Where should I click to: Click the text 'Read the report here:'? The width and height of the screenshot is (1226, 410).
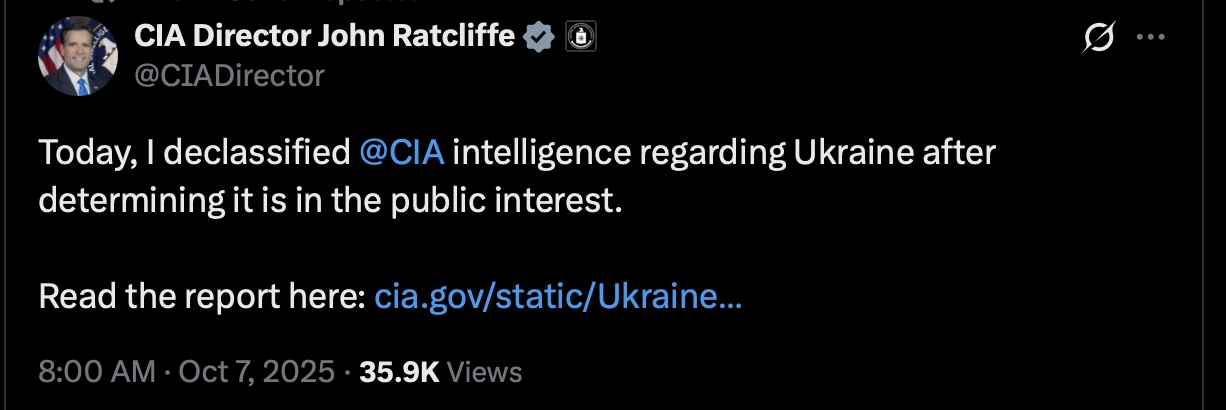(x=201, y=297)
